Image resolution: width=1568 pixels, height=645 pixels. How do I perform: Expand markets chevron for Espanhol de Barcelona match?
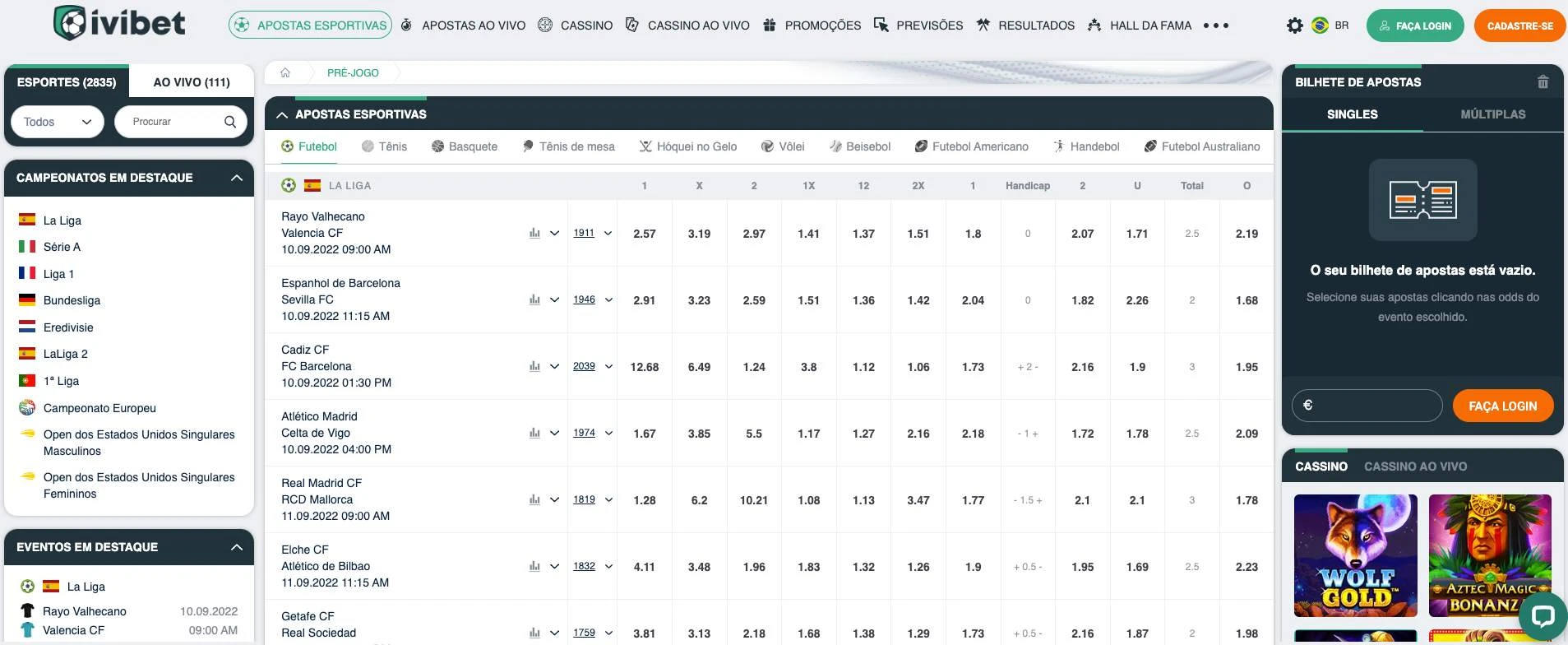tap(554, 300)
